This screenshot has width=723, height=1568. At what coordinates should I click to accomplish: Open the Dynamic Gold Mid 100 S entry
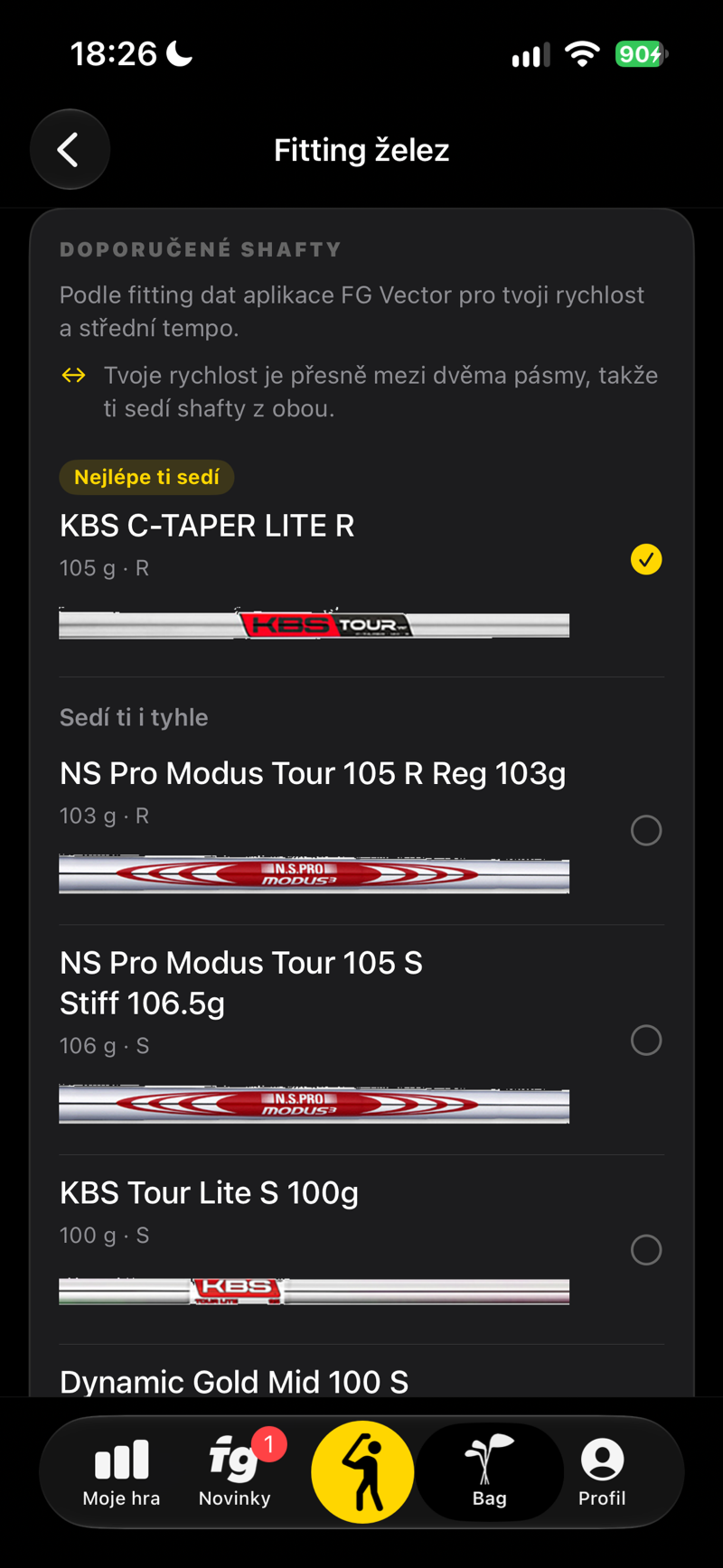234,1381
